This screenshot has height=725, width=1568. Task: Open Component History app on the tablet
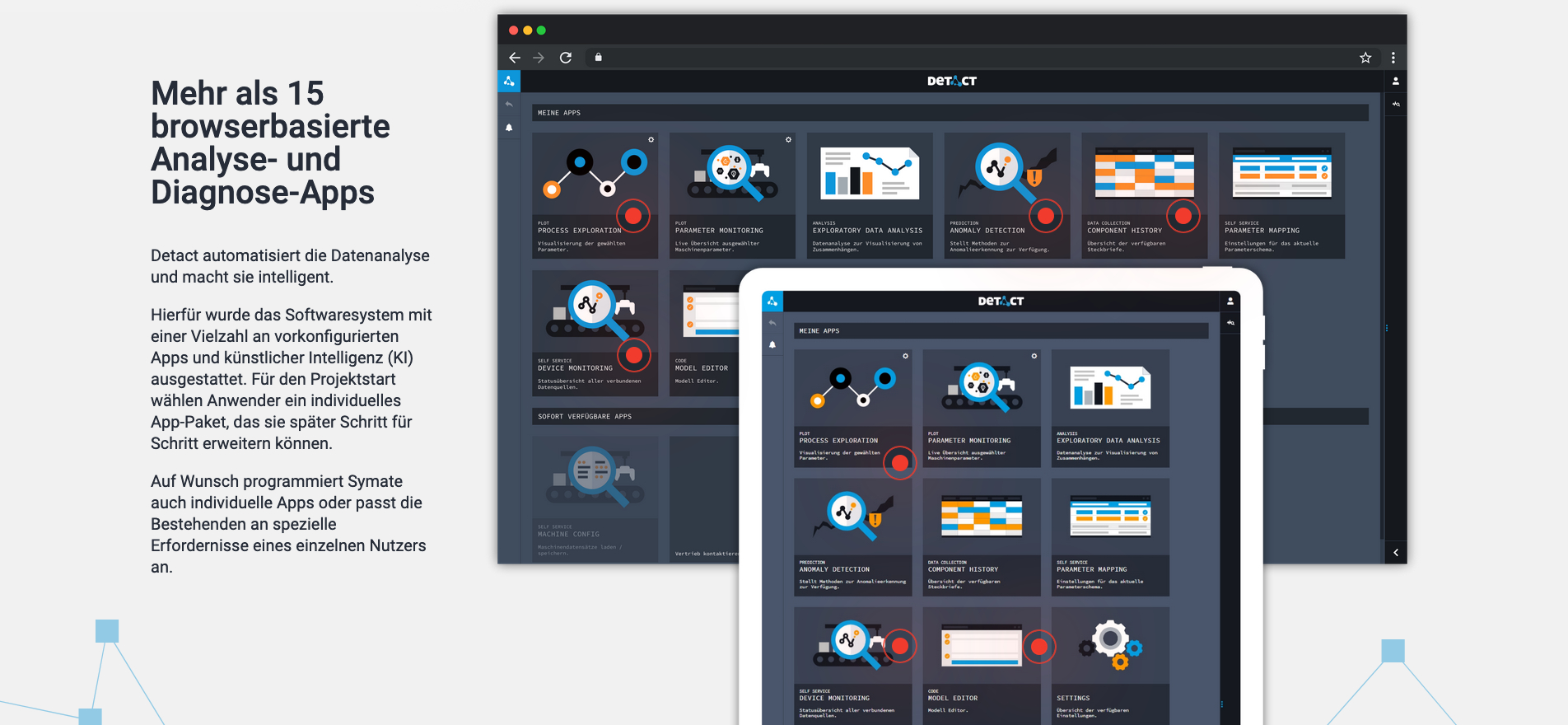[982, 537]
